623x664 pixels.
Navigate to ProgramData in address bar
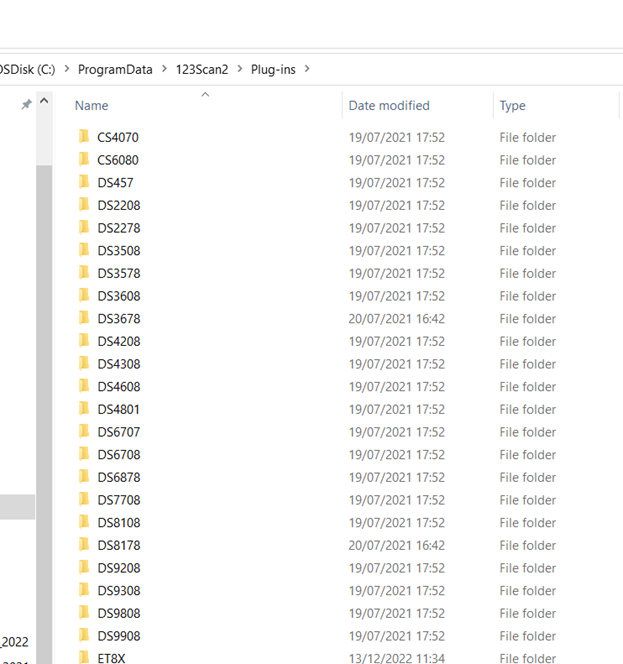click(x=115, y=69)
